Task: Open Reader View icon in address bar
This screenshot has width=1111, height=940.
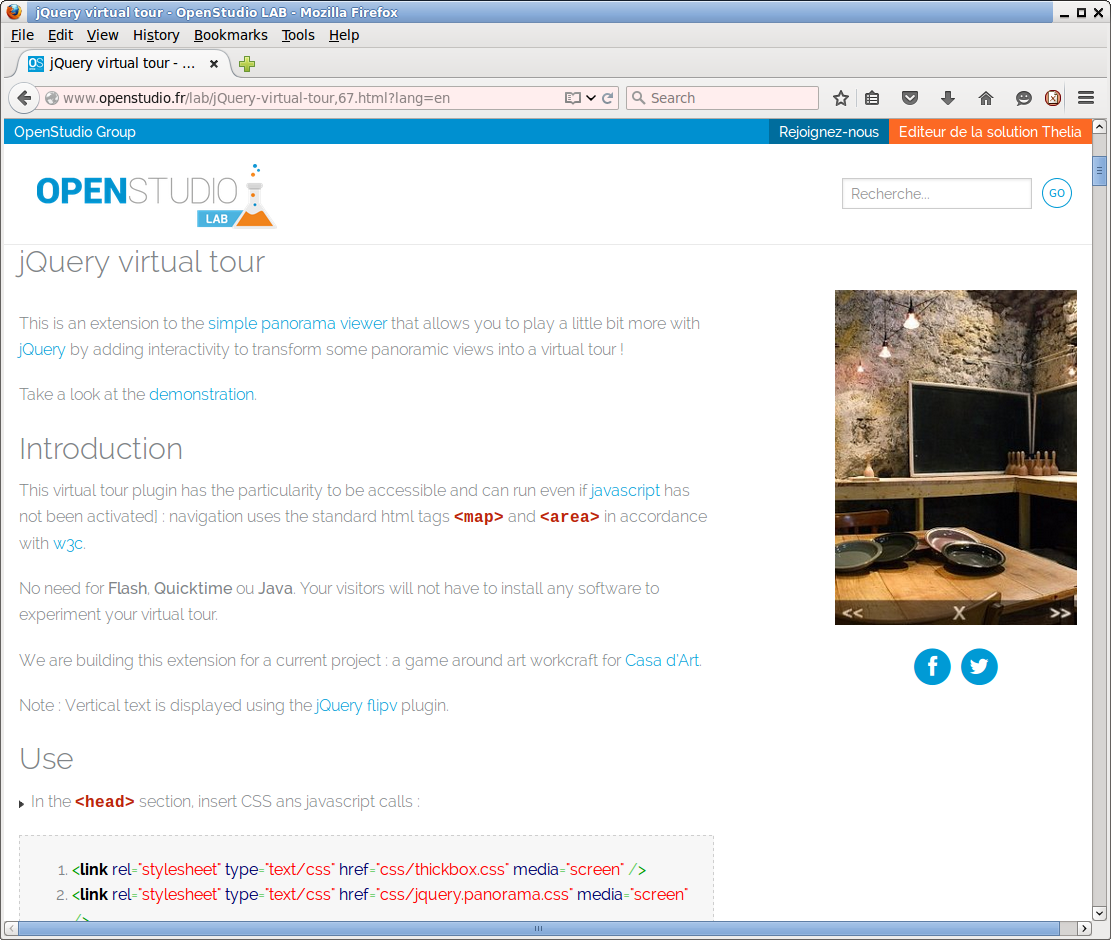Action: (573, 98)
